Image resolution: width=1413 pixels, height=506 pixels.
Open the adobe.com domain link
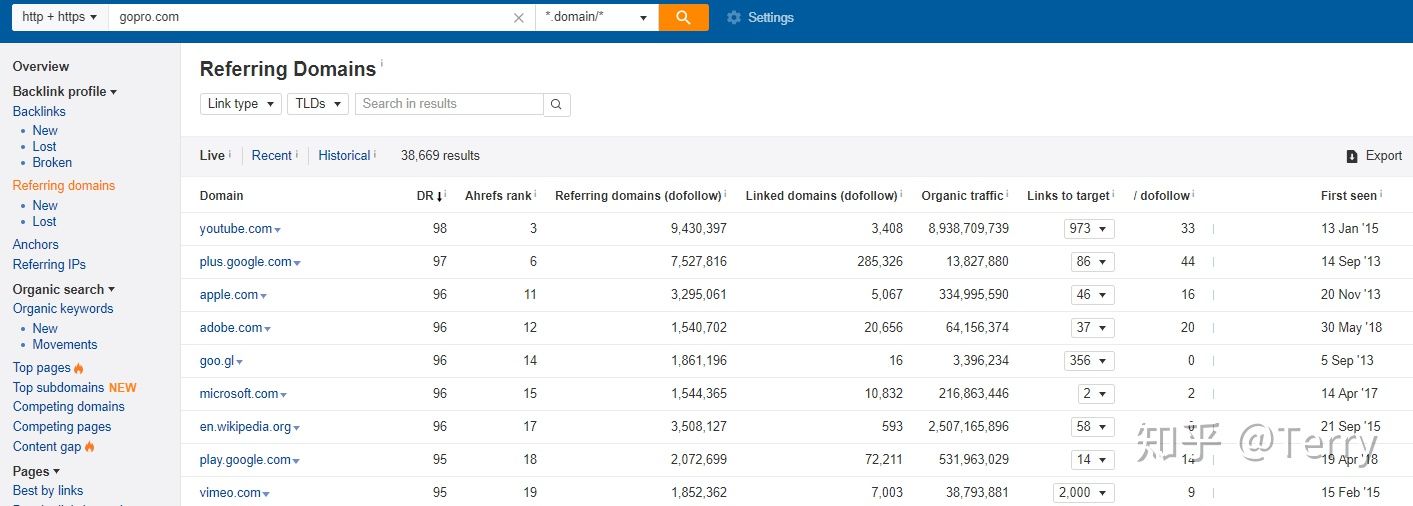[x=231, y=328]
